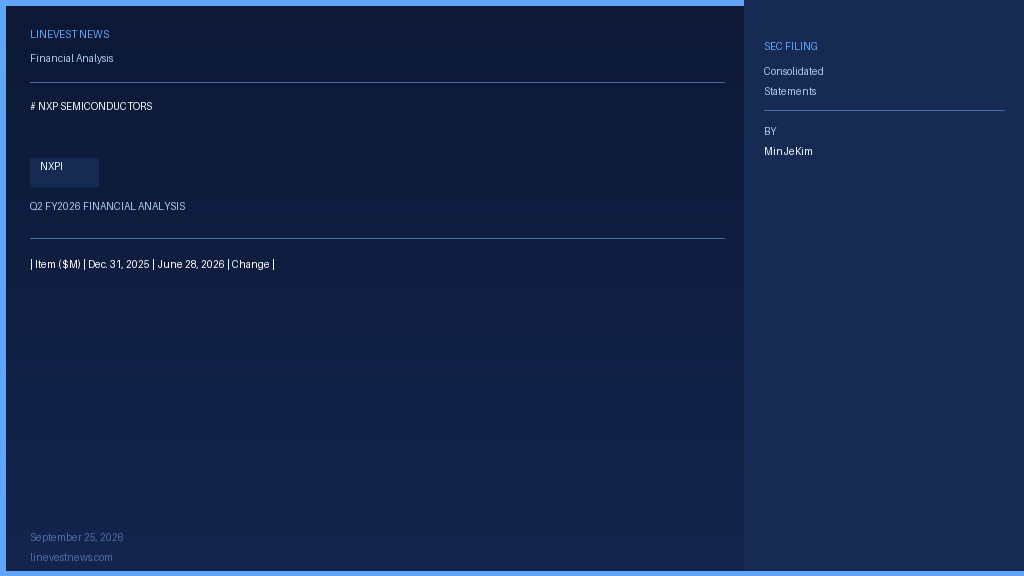Click the Change column header
Image resolution: width=1024 pixels, height=576 pixels.
[250, 264]
